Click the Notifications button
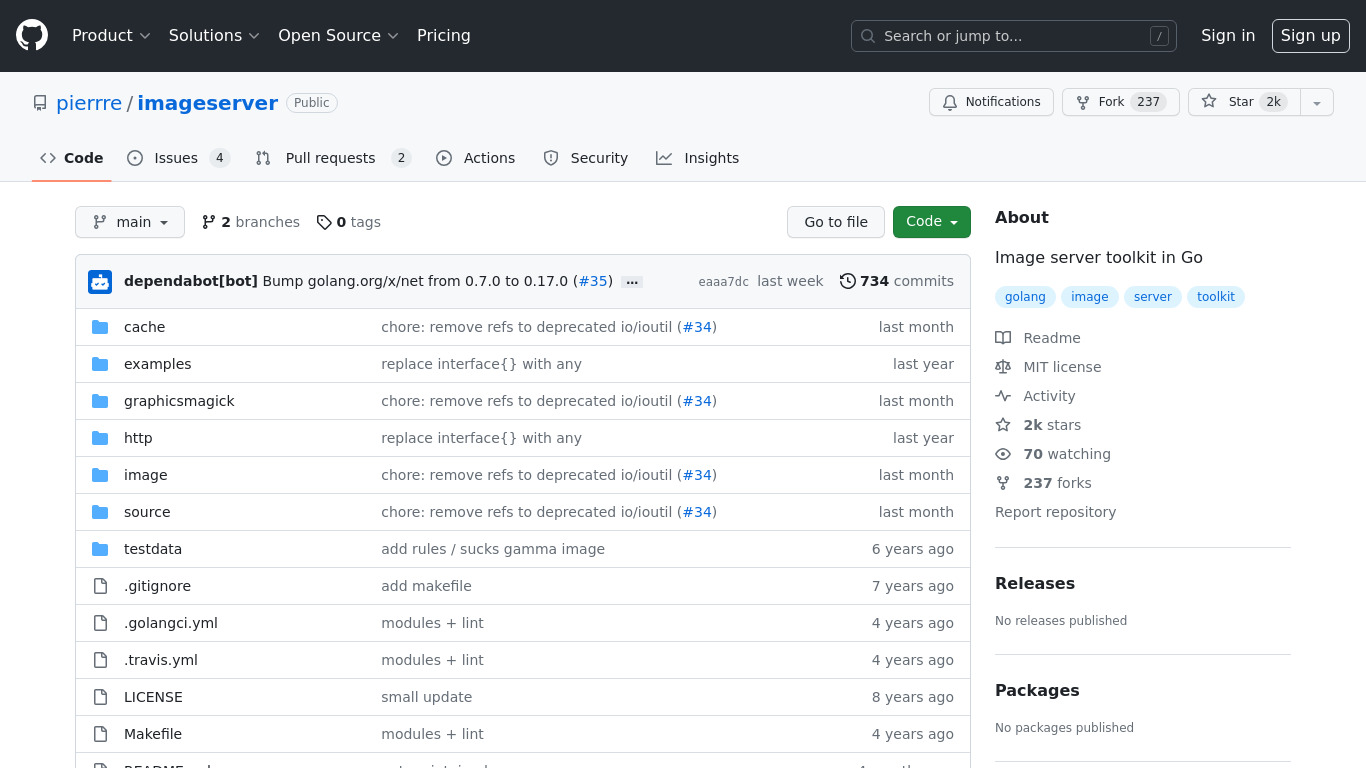The image size is (1366, 768). (x=991, y=102)
